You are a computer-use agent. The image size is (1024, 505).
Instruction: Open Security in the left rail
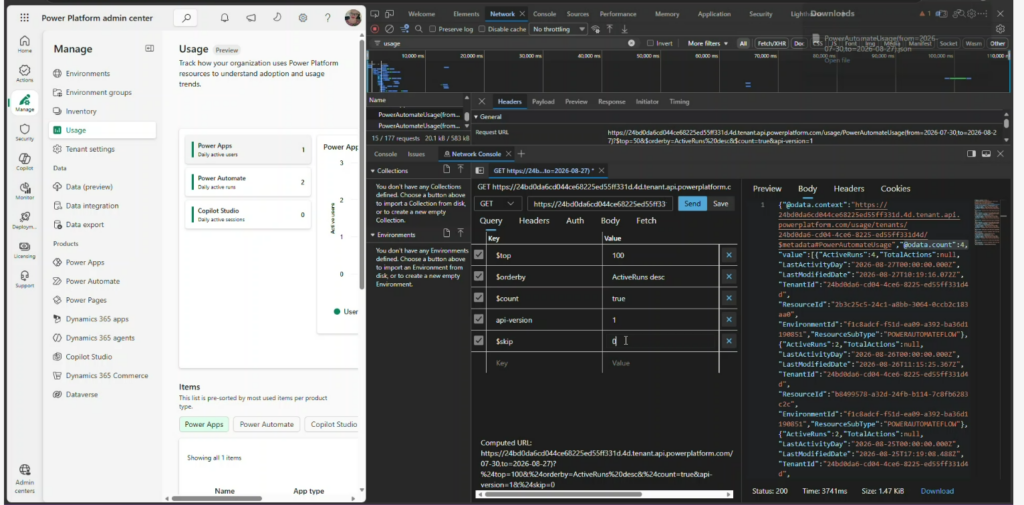point(24,133)
